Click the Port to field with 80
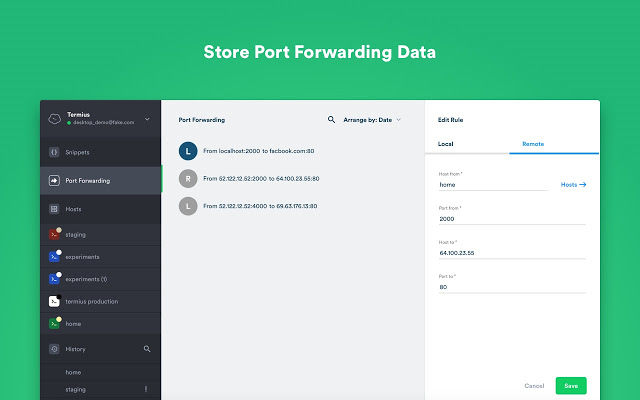The width and height of the screenshot is (640, 400). pos(512,287)
